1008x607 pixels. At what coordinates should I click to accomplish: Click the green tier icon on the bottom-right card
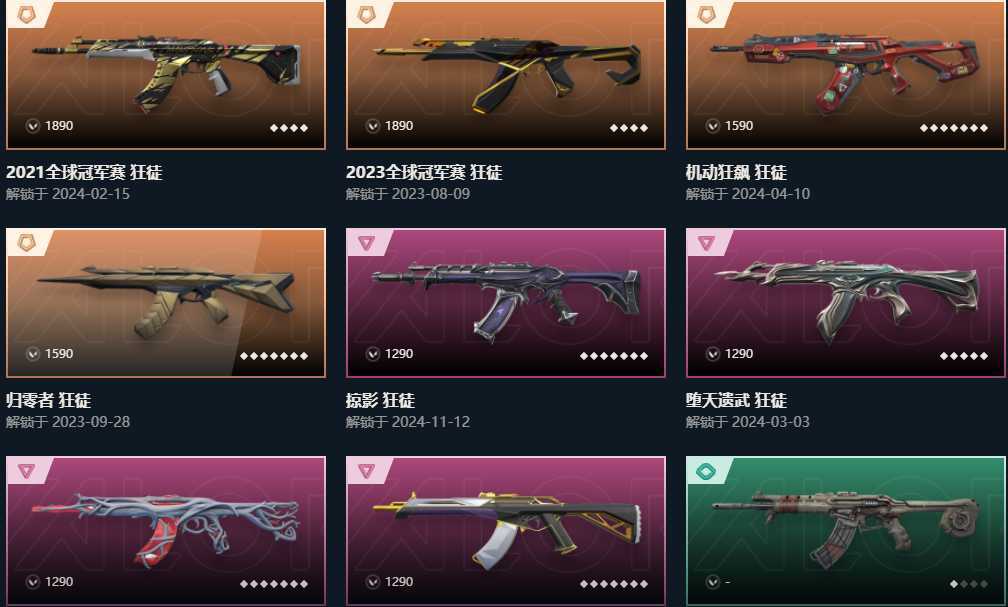pos(706,471)
